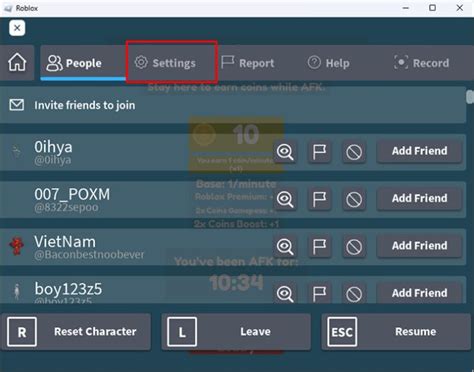474x372 pixels.
Task: Minimize the Roblox window
Action: coord(406,8)
